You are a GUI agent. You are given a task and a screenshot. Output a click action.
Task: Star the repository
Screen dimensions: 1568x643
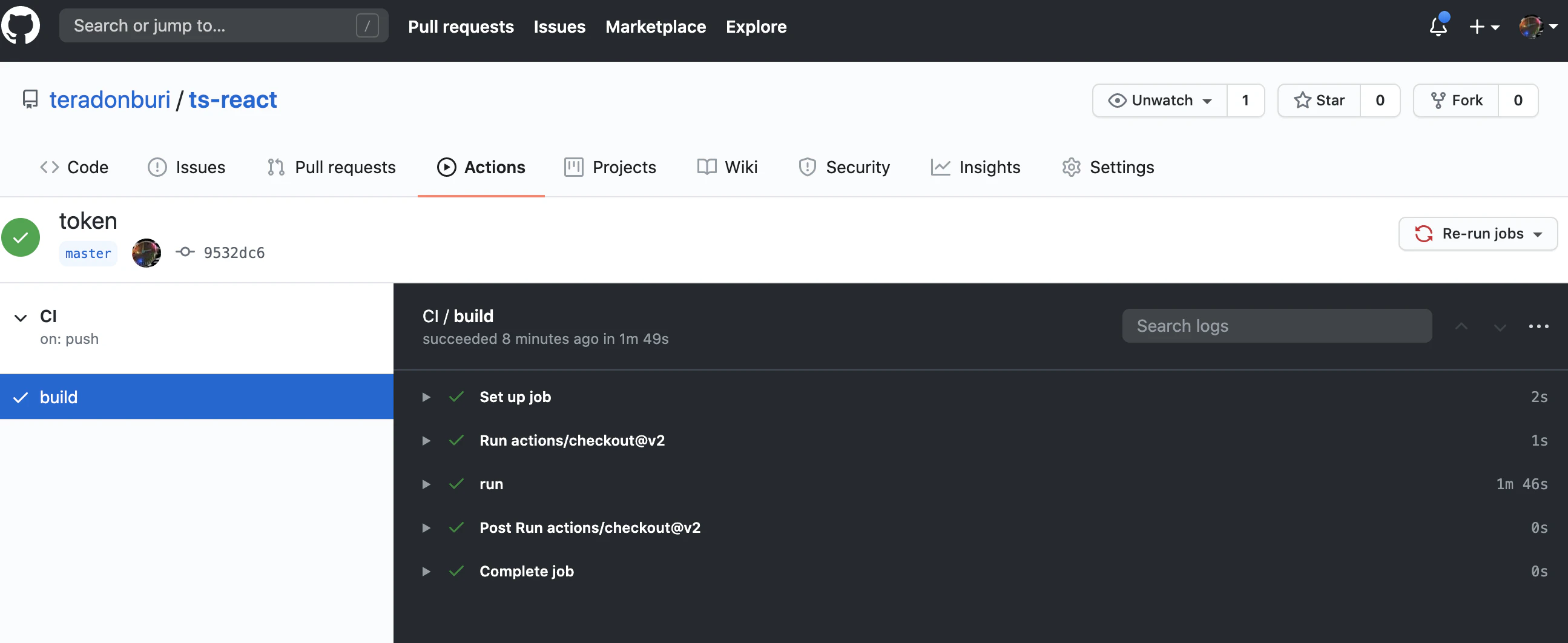(x=1319, y=101)
